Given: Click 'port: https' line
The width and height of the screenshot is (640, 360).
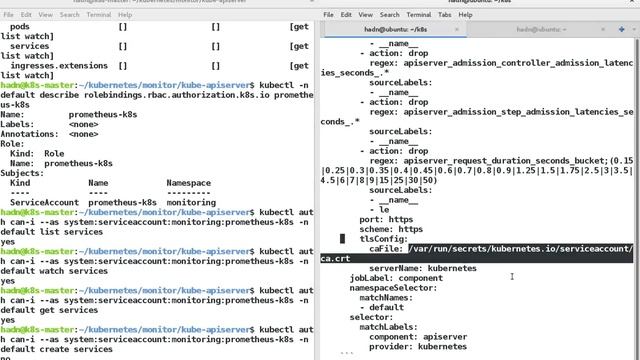Looking at the screenshot, I should pos(386,219).
